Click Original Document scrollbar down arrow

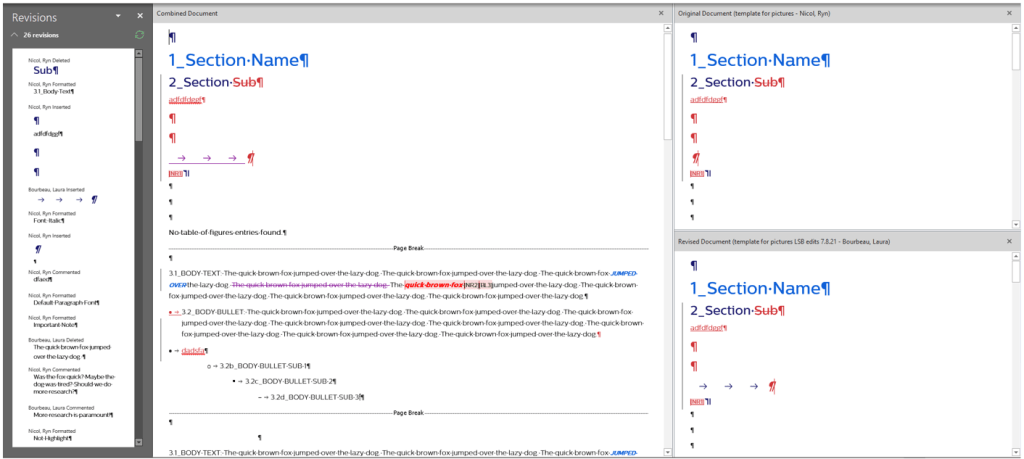[1015, 225]
